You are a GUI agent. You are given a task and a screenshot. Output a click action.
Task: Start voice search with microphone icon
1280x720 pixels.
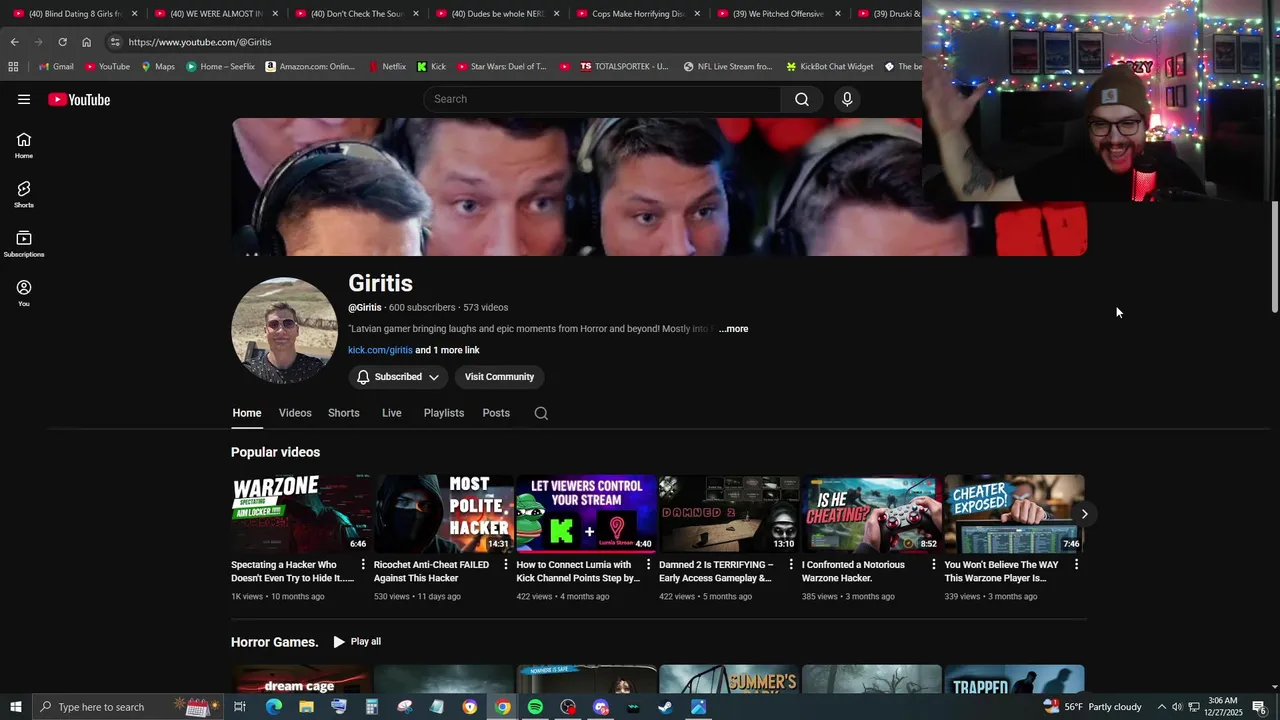point(847,99)
